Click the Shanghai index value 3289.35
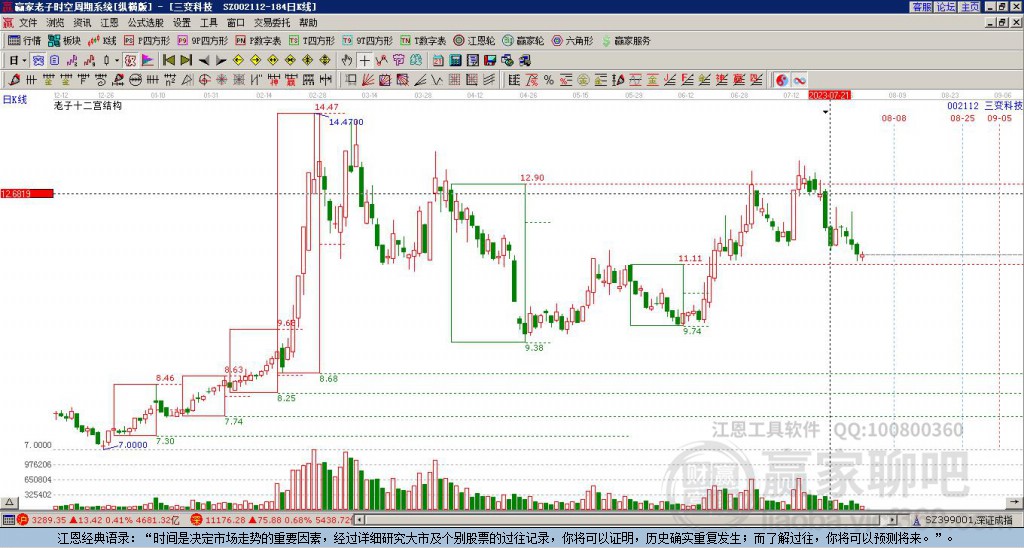The image size is (1024, 548). (49, 520)
